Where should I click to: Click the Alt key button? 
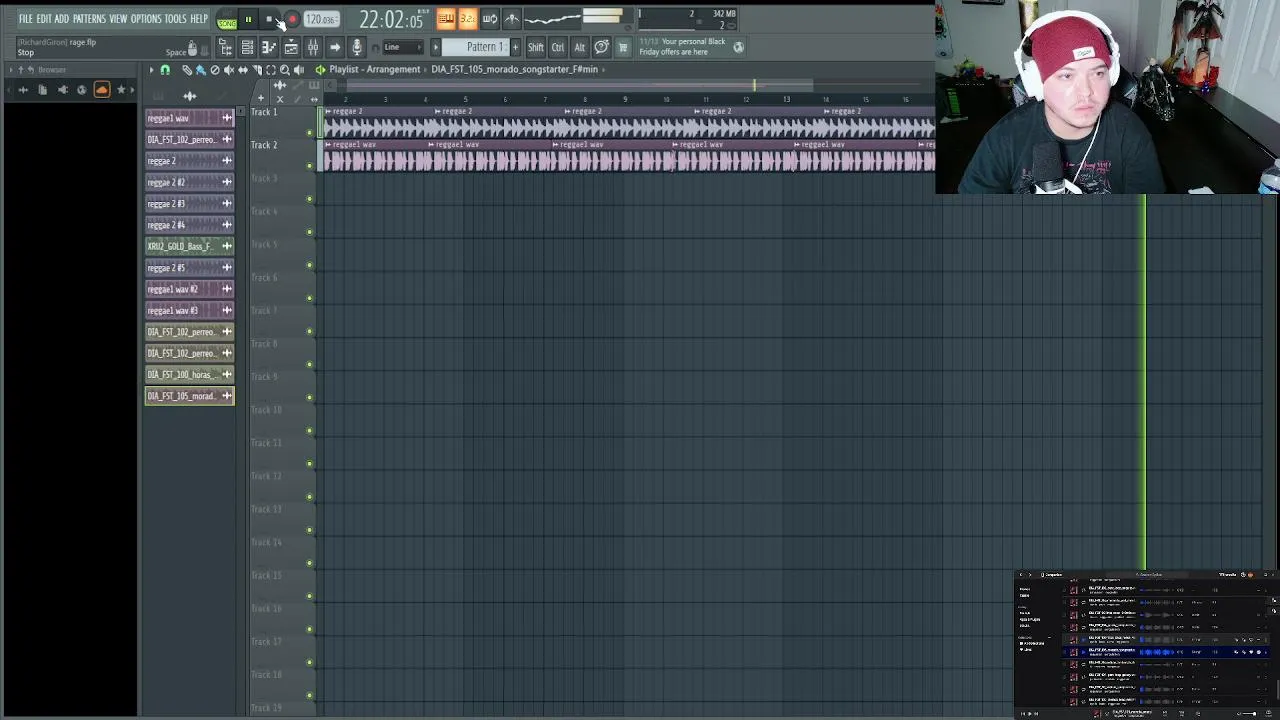579,47
